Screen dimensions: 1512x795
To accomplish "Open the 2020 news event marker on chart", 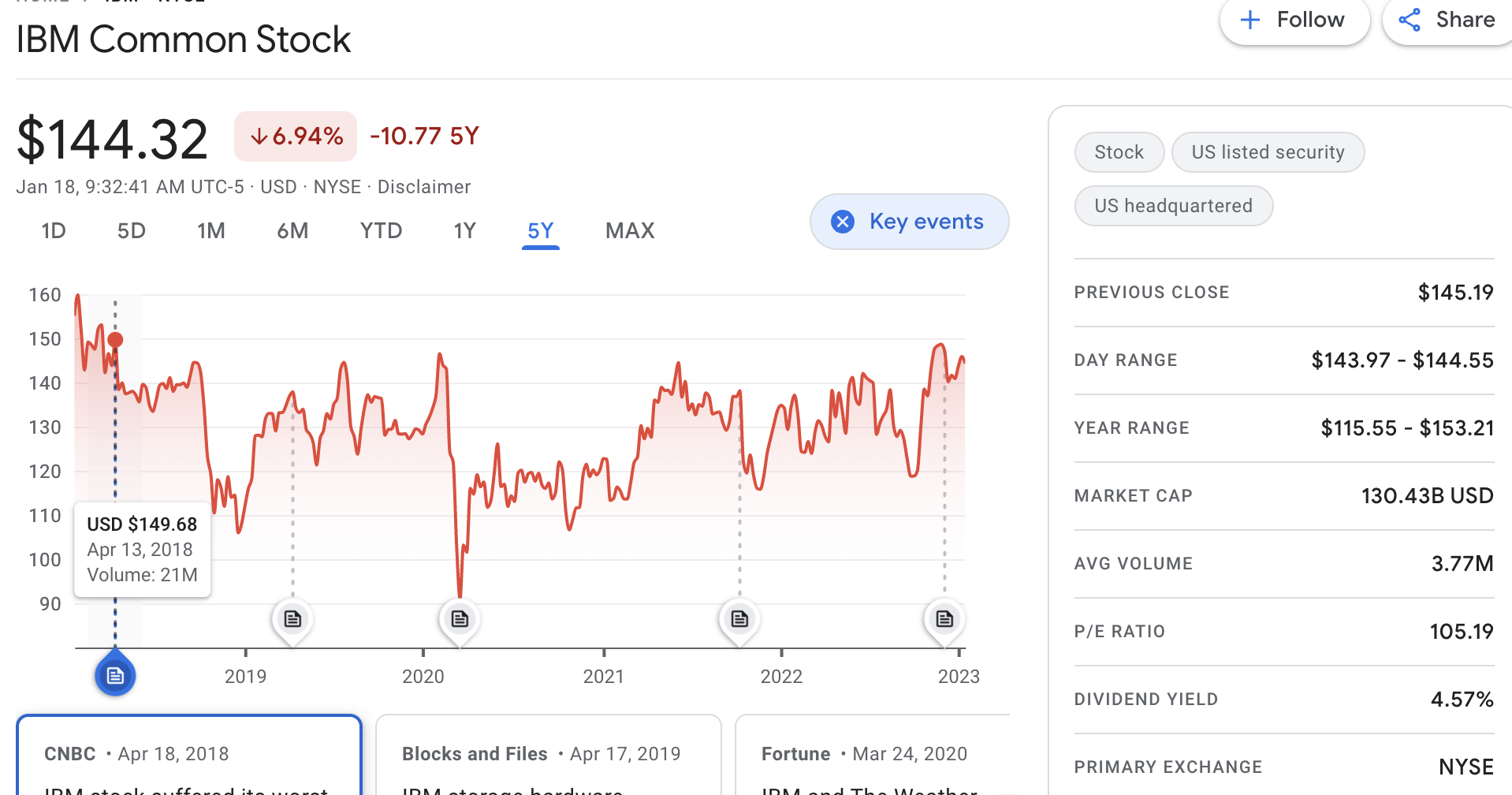I will (x=460, y=619).
